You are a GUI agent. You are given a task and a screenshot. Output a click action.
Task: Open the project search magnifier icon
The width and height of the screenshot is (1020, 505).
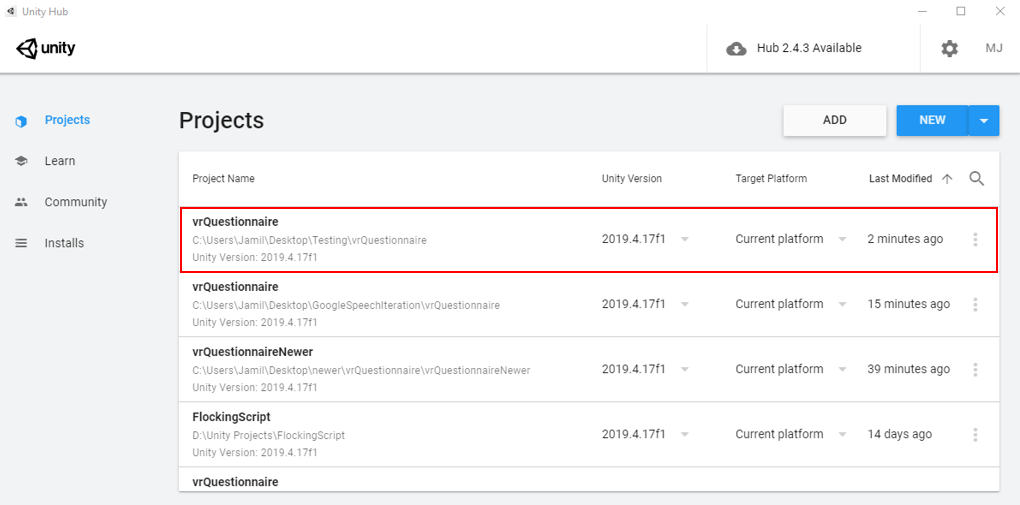coord(976,178)
